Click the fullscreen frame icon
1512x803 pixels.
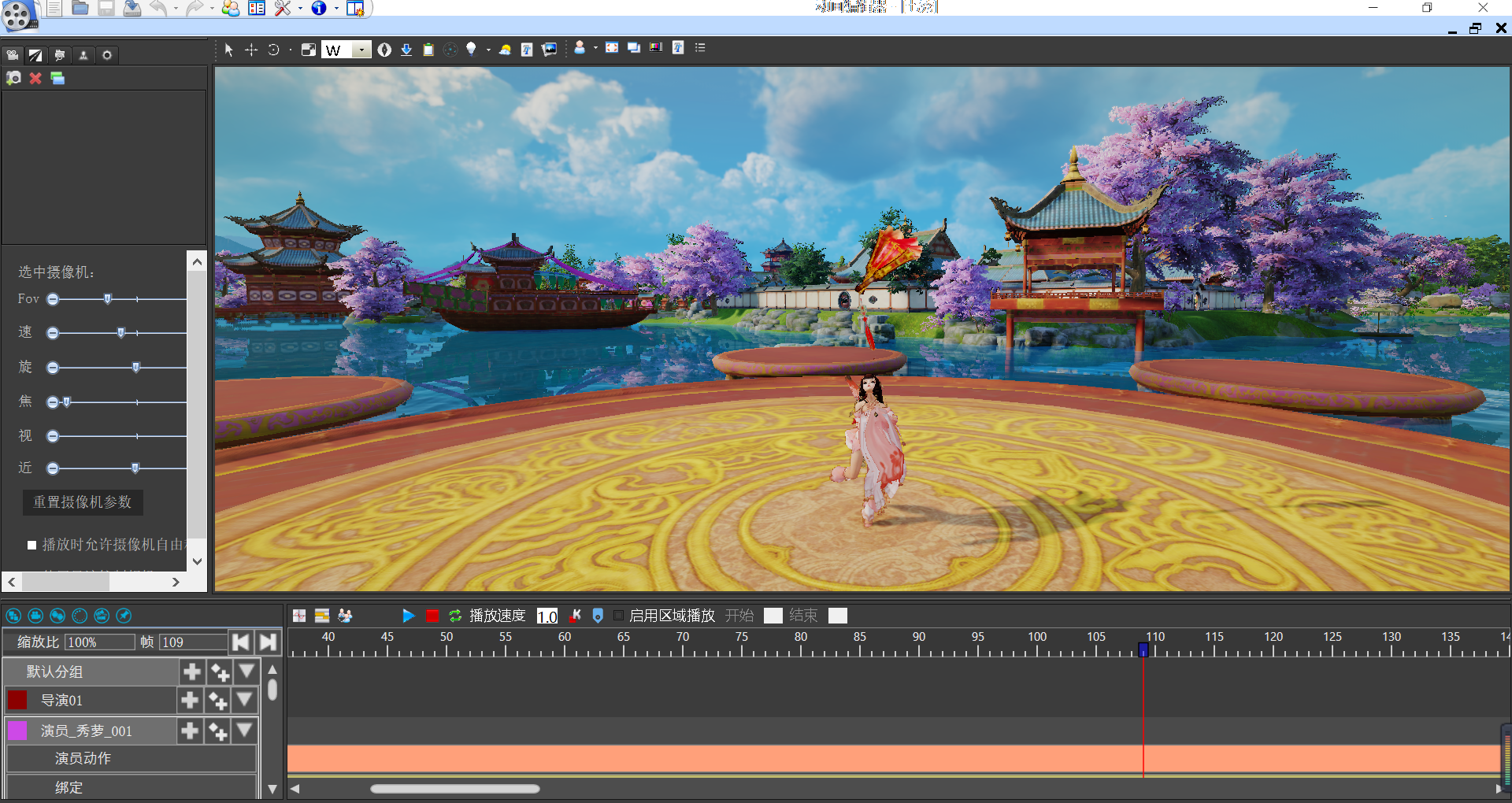(612, 47)
